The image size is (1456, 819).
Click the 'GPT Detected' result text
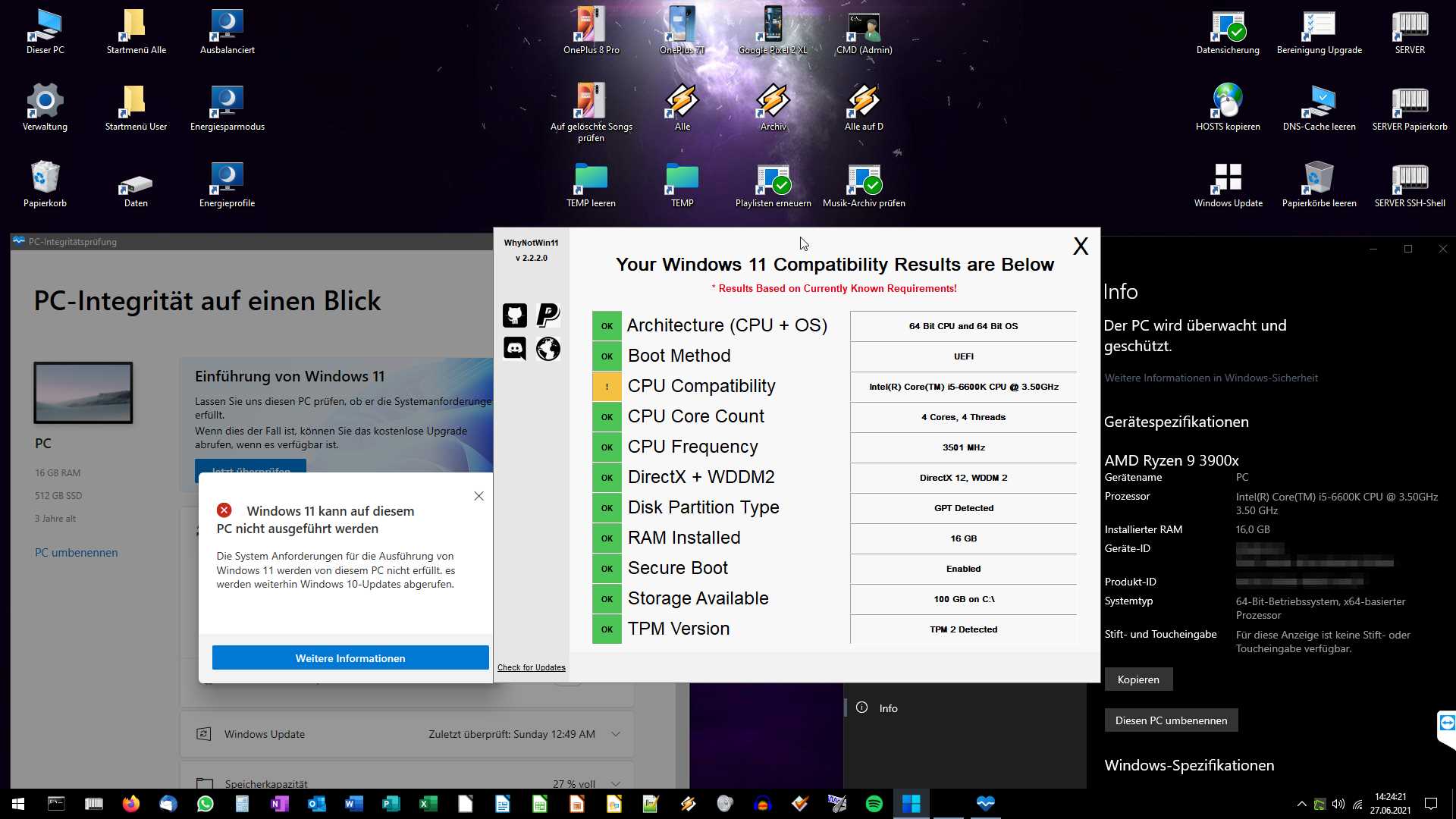963,508
